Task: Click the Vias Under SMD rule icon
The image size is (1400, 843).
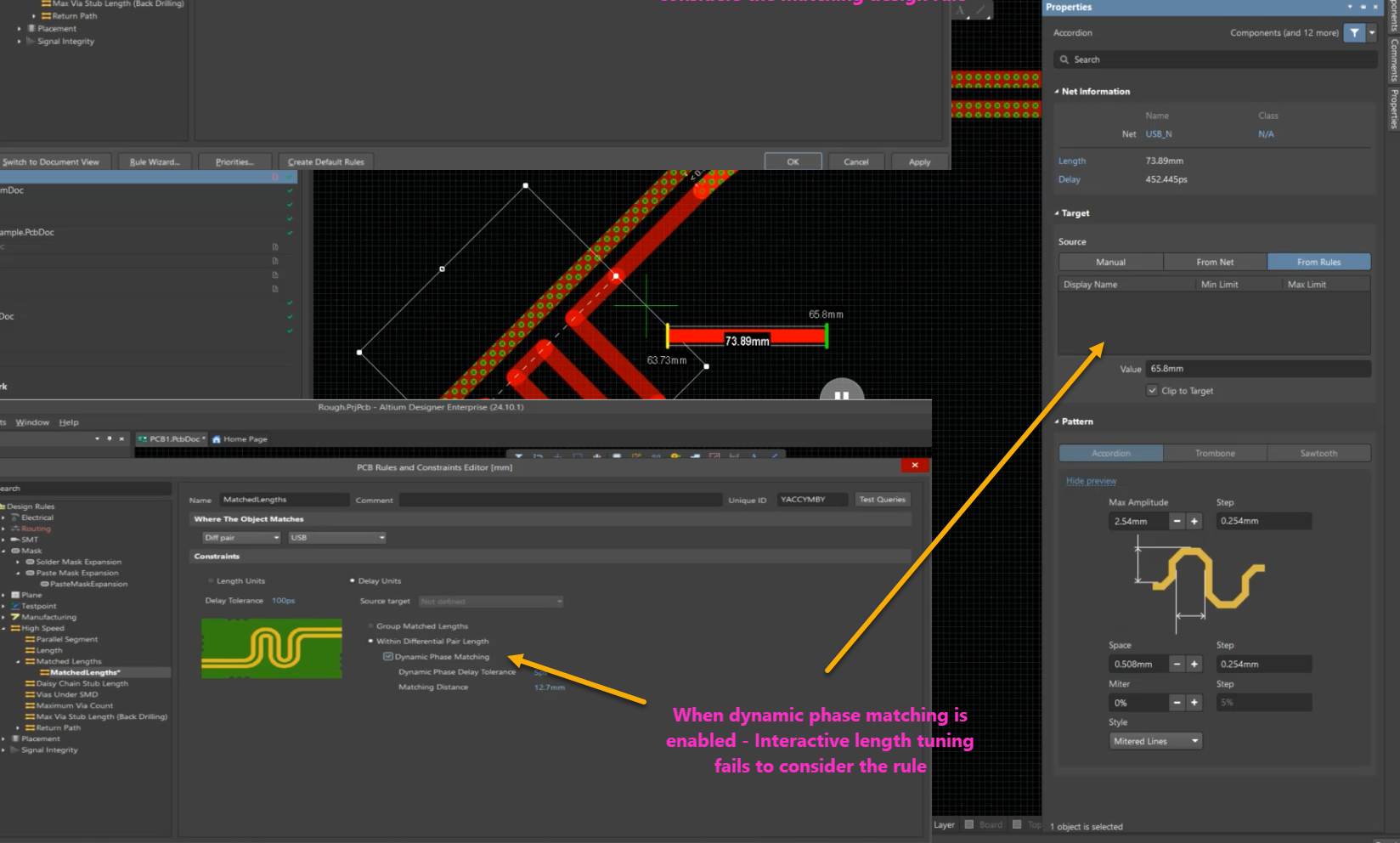Action: [31, 694]
